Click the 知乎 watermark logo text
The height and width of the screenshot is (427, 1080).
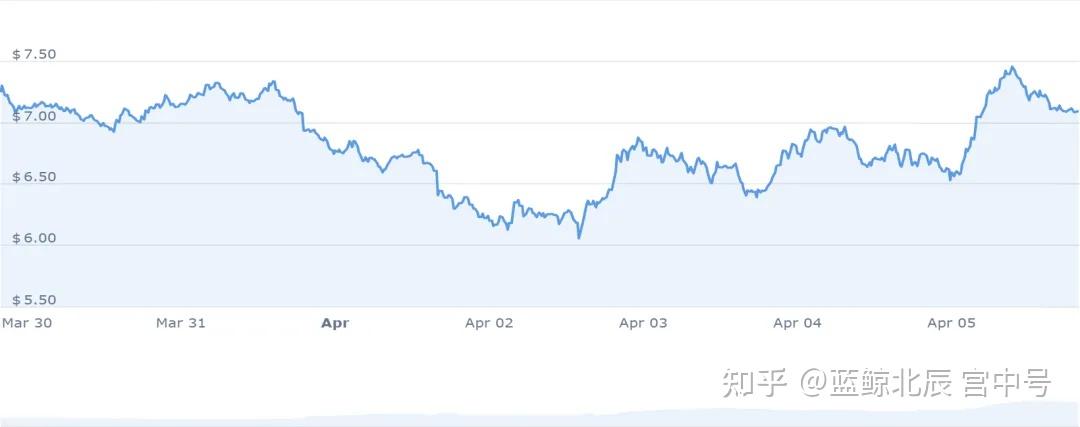point(755,383)
